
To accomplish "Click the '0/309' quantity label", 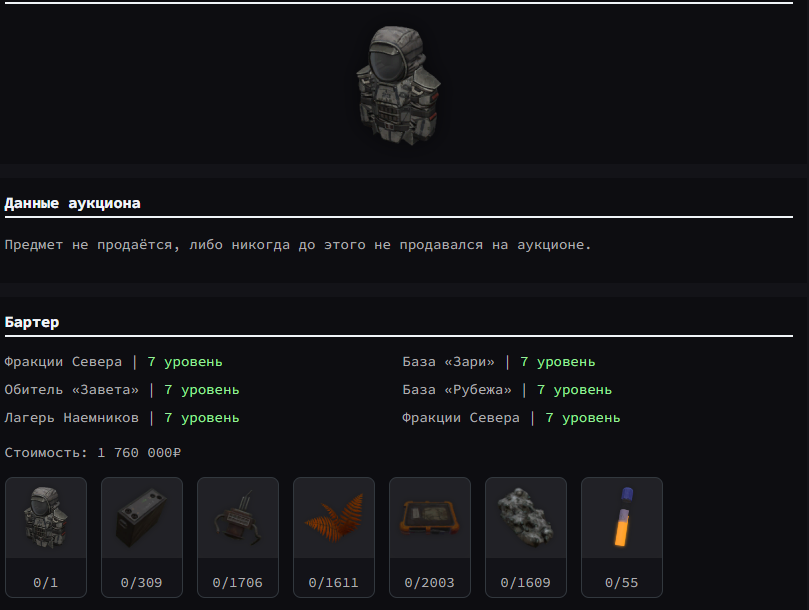I will tap(141, 583).
